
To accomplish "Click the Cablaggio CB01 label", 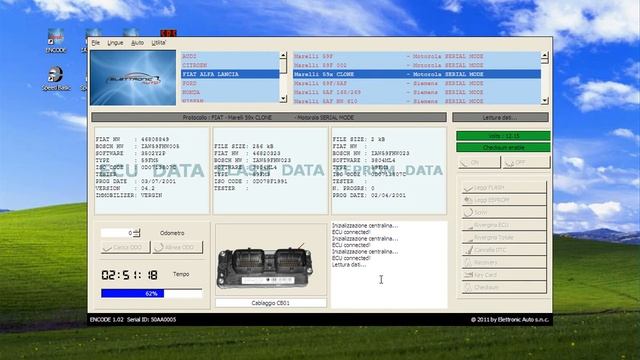I will click(x=271, y=303).
